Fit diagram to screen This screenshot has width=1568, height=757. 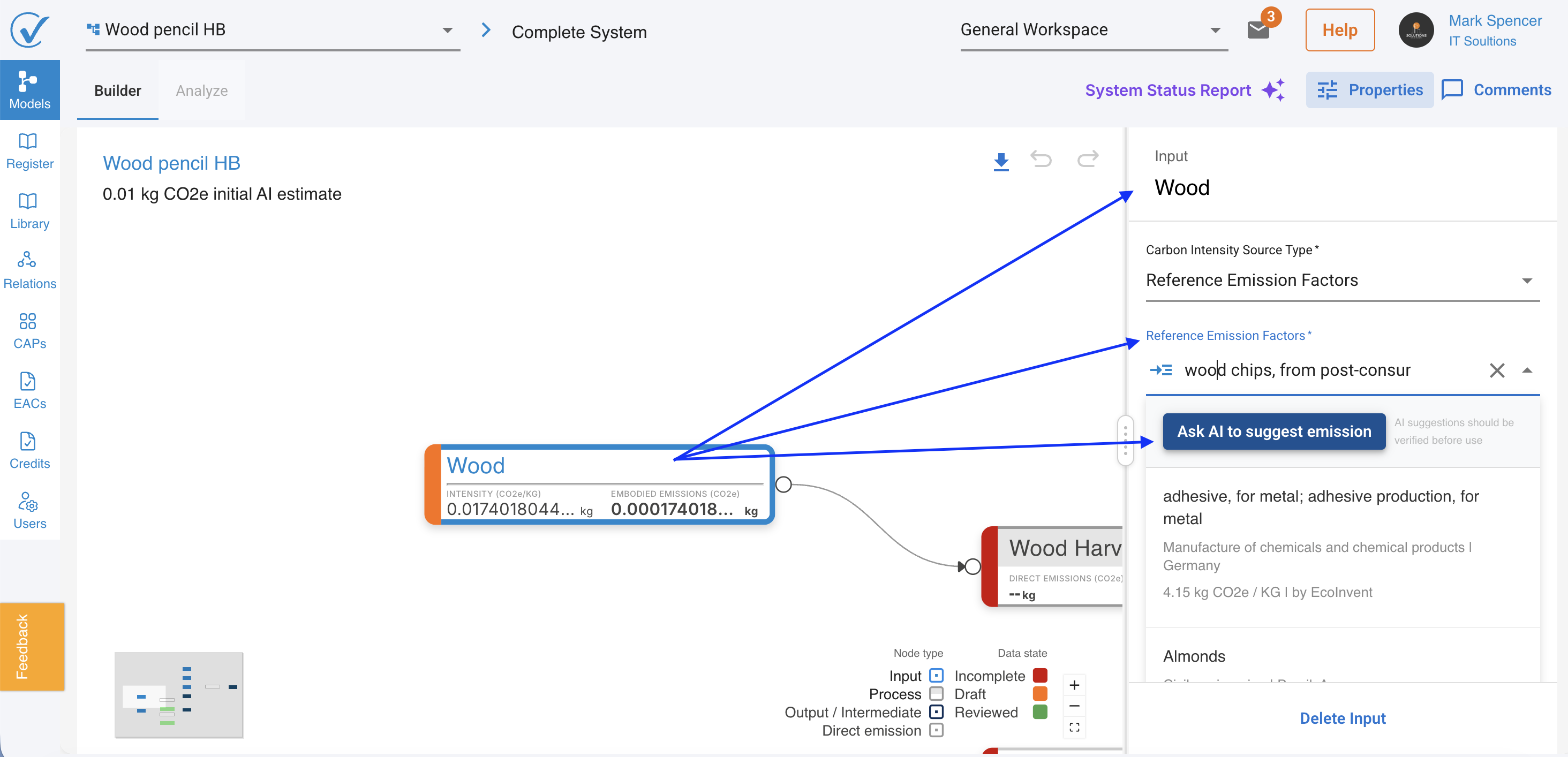(x=1074, y=727)
